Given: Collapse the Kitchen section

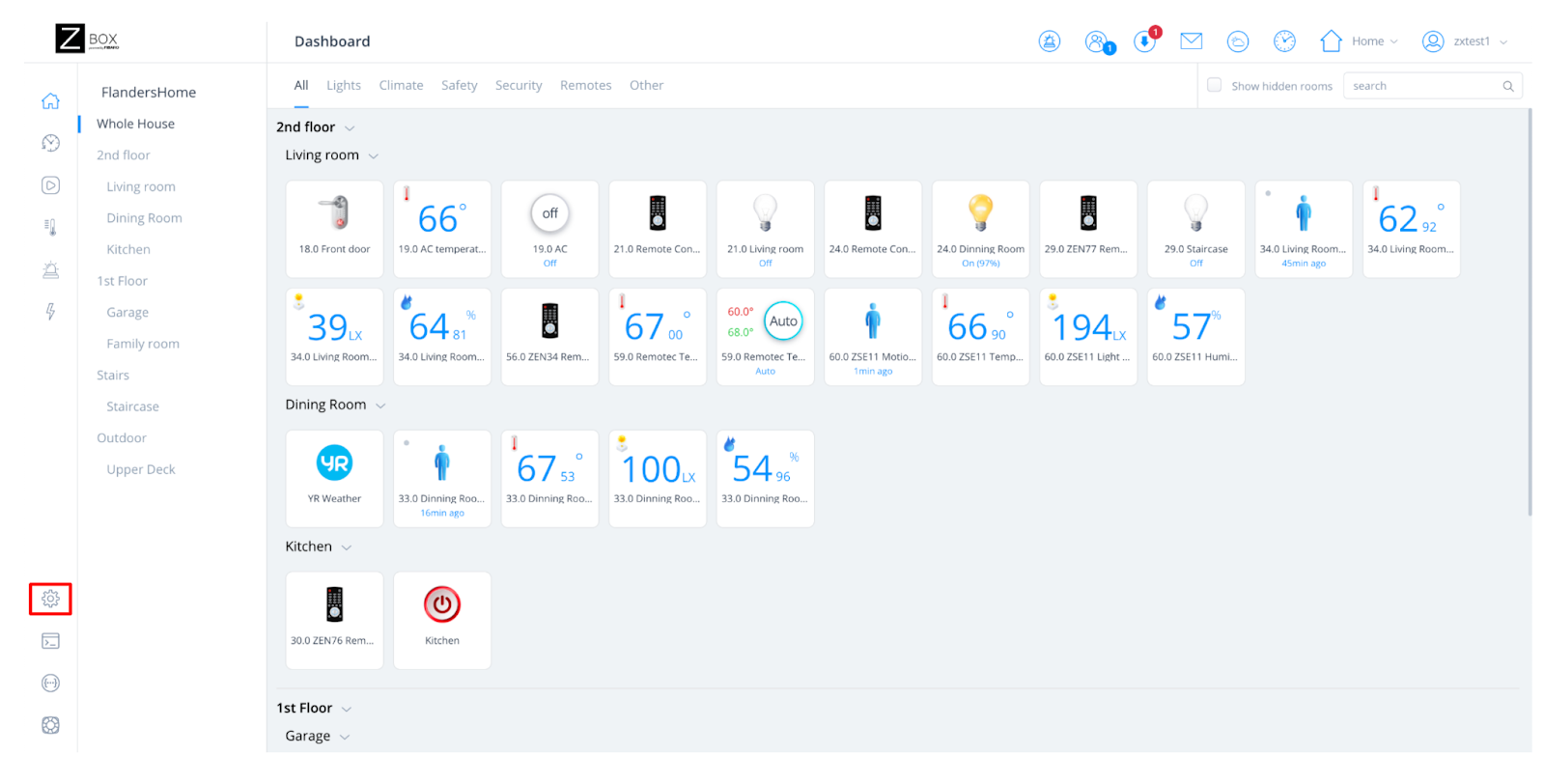Looking at the screenshot, I should coord(347,547).
